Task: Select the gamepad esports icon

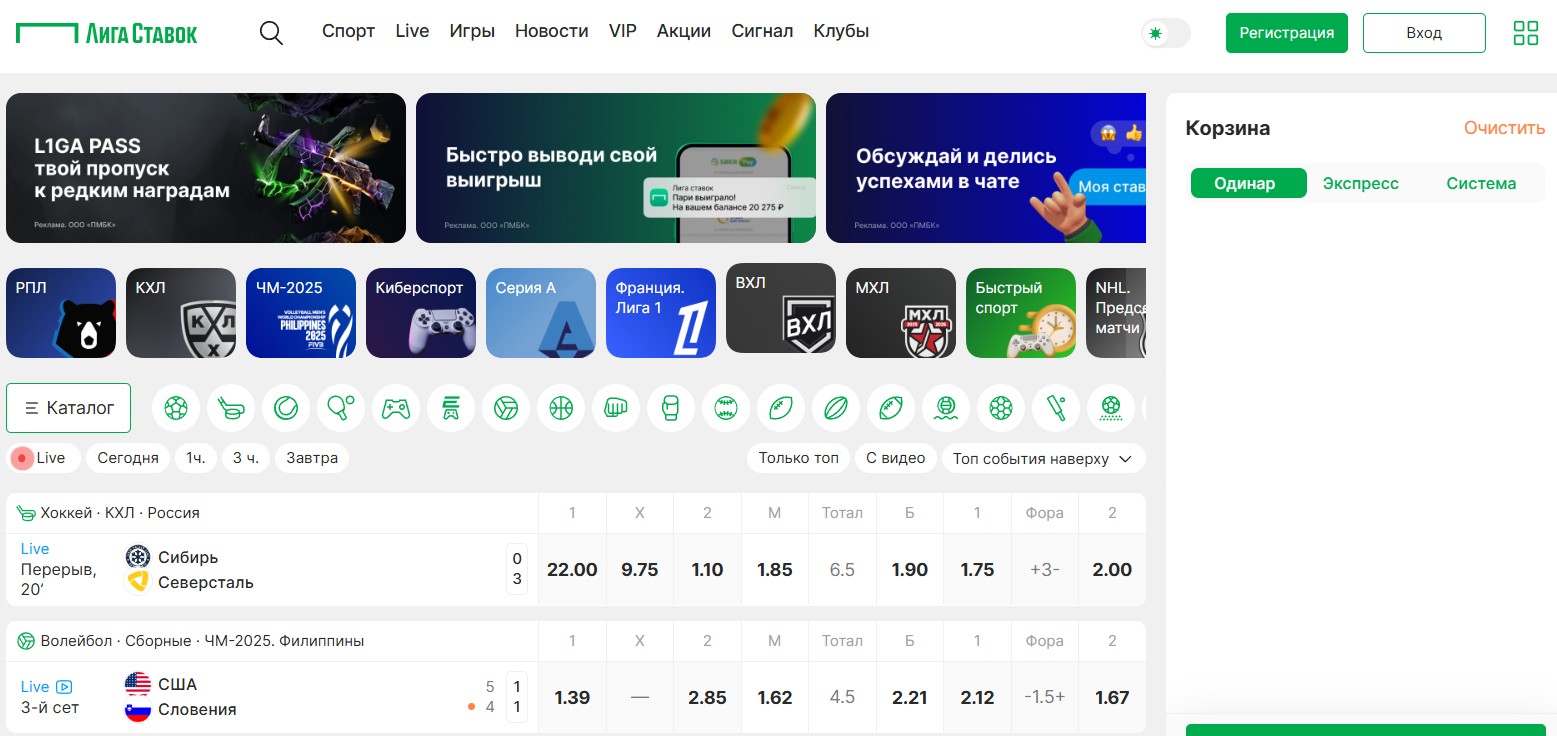Action: coord(396,408)
